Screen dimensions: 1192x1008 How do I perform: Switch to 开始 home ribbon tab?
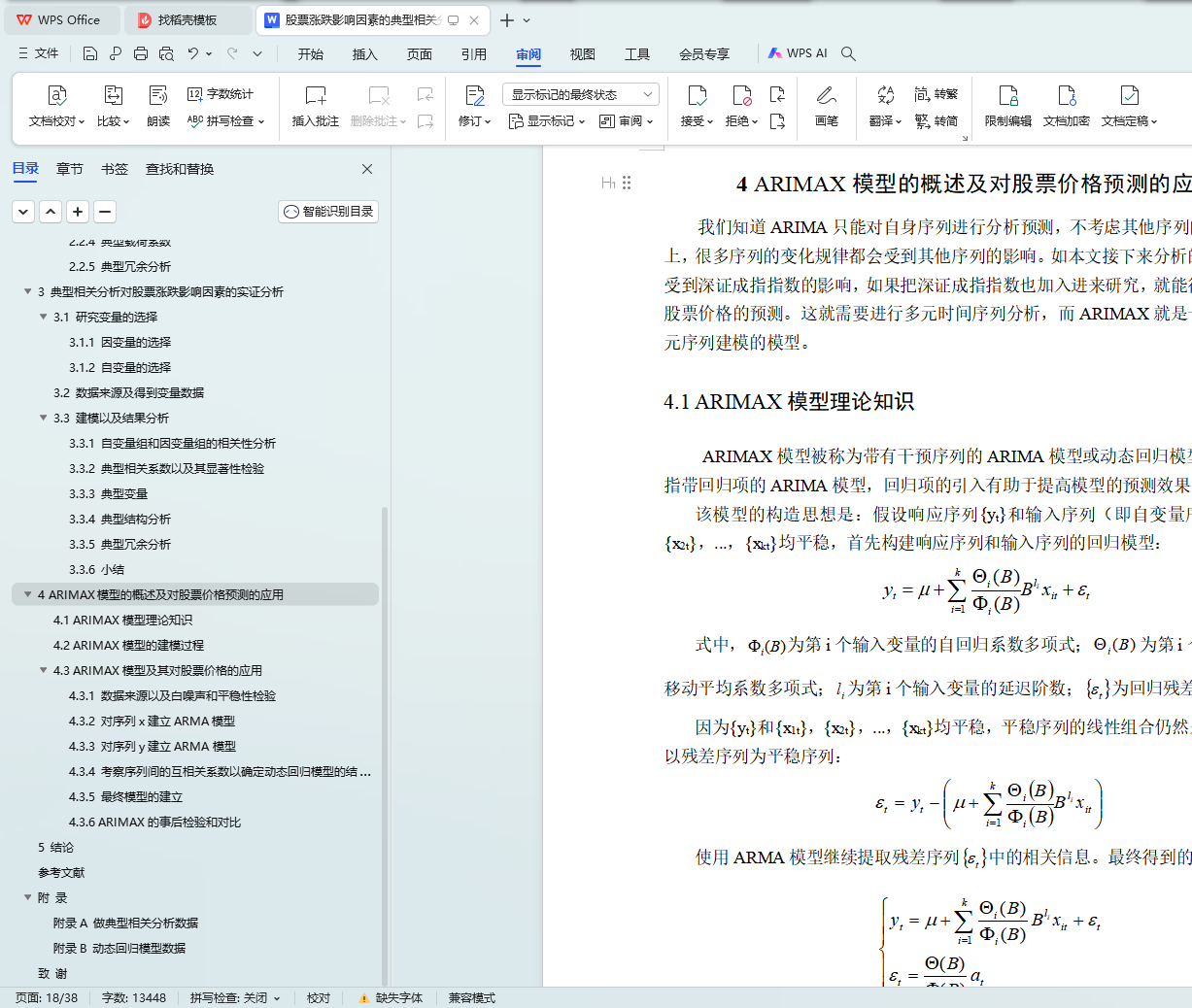(x=311, y=54)
